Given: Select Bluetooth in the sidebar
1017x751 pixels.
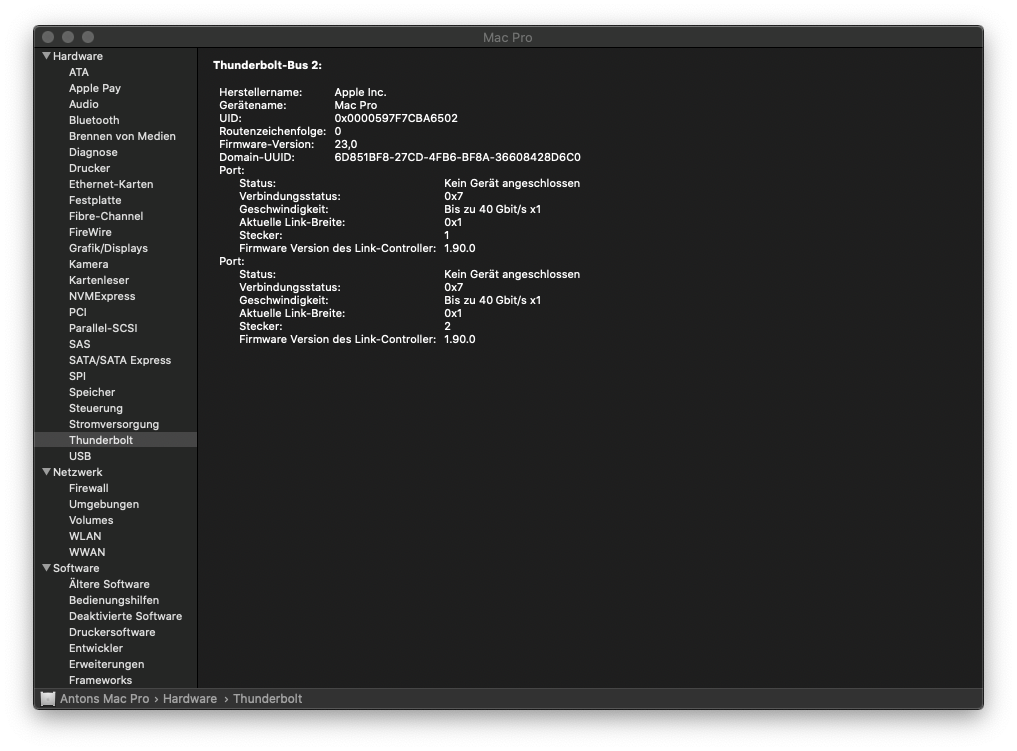Looking at the screenshot, I should click(94, 120).
